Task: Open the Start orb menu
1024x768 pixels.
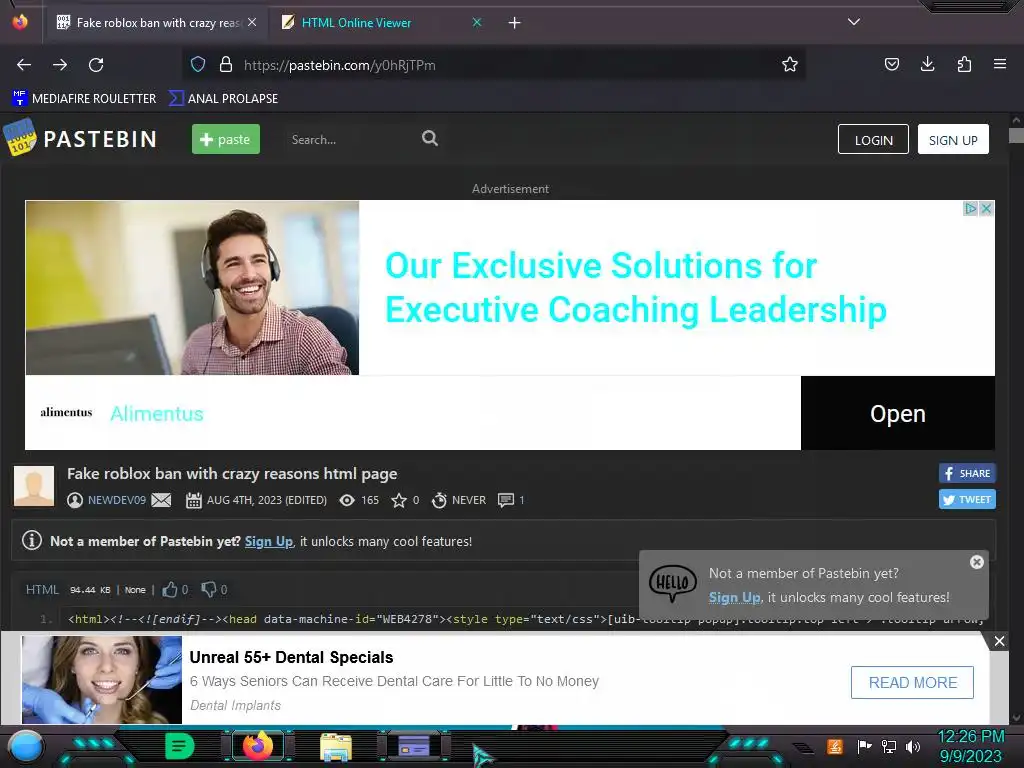Action: click(x=26, y=746)
